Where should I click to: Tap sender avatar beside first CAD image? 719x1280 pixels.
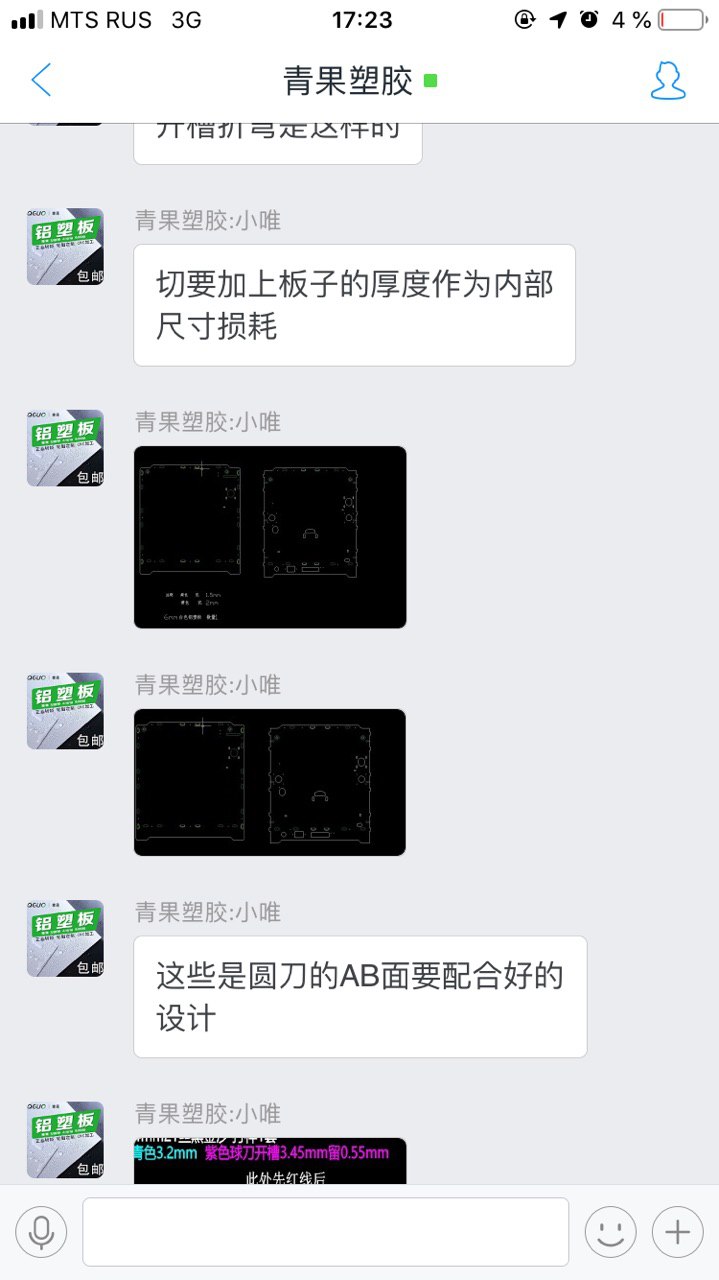pyautogui.click(x=65, y=448)
